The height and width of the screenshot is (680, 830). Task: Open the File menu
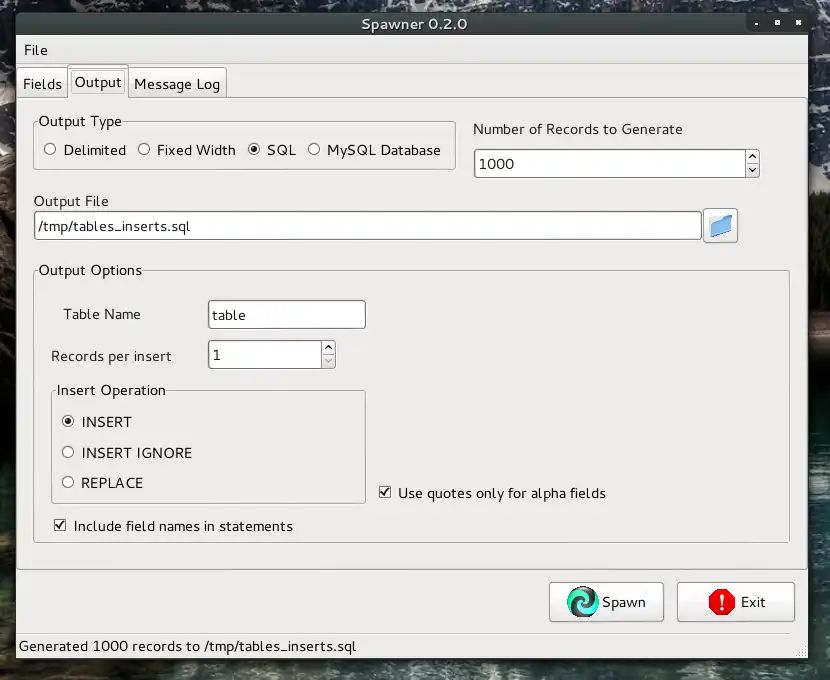tap(35, 50)
